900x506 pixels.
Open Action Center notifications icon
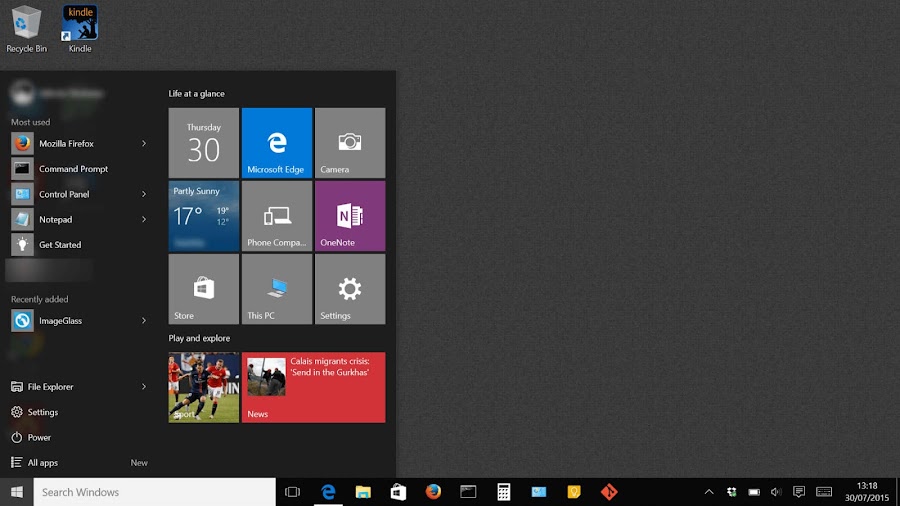pyautogui.click(x=798, y=492)
